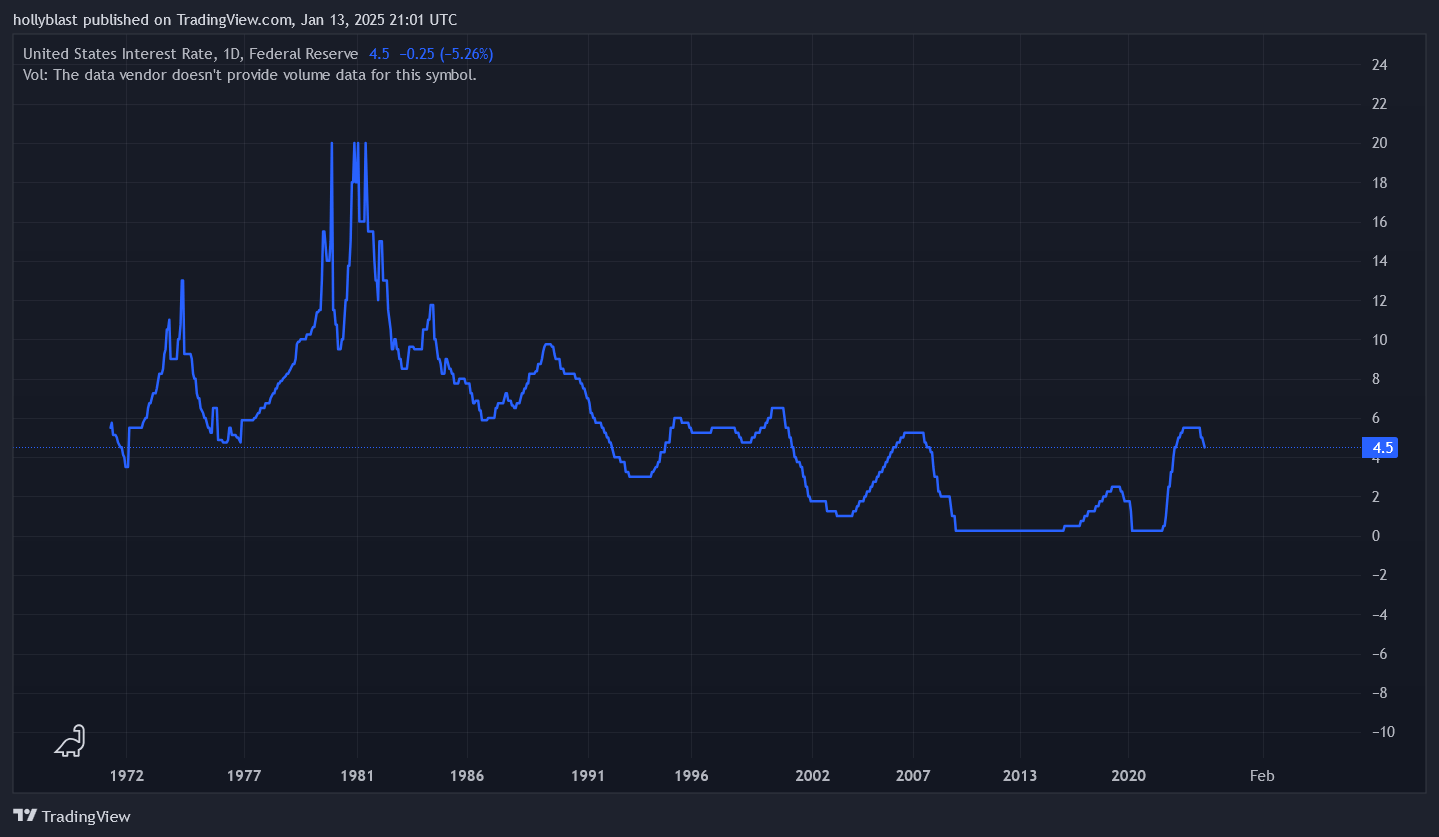Click the 2013 label on time axis
Screen dimensions: 1439x837
[1020, 775]
